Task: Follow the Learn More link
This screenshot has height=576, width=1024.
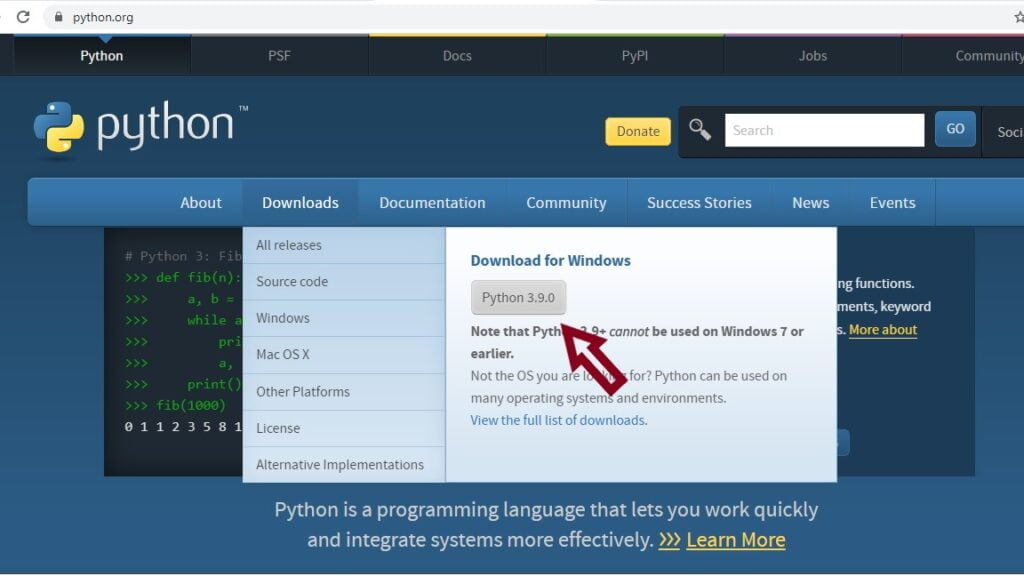Action: click(735, 539)
